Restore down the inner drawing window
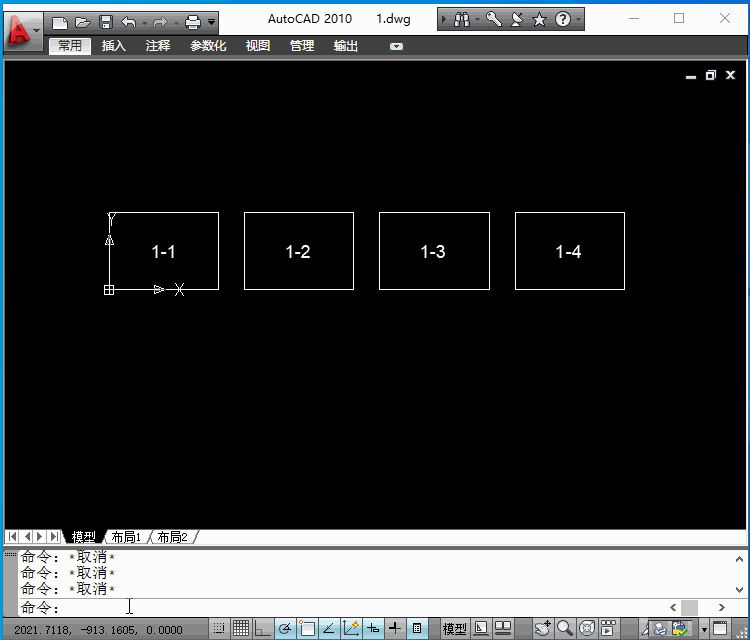The width and height of the screenshot is (750, 640). click(711, 75)
